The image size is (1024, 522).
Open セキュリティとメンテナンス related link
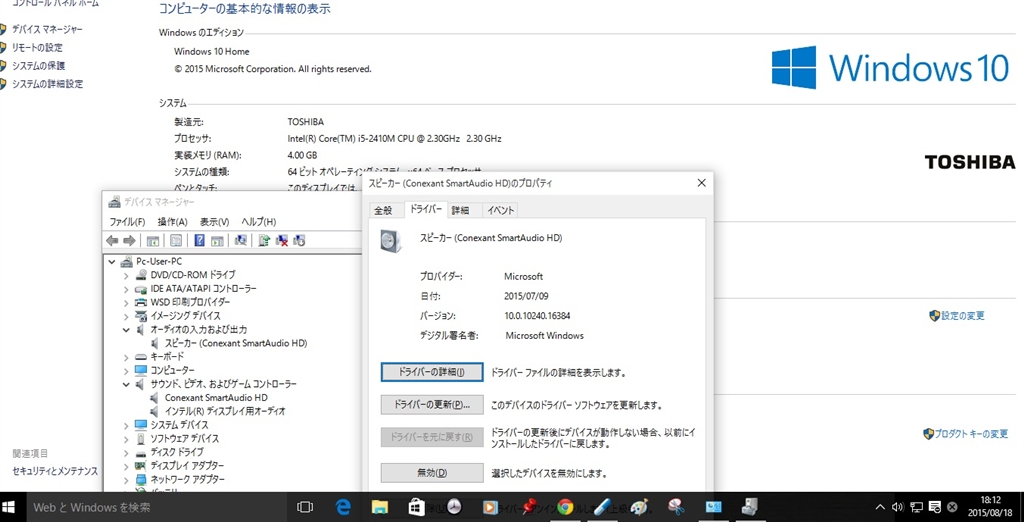(55, 471)
